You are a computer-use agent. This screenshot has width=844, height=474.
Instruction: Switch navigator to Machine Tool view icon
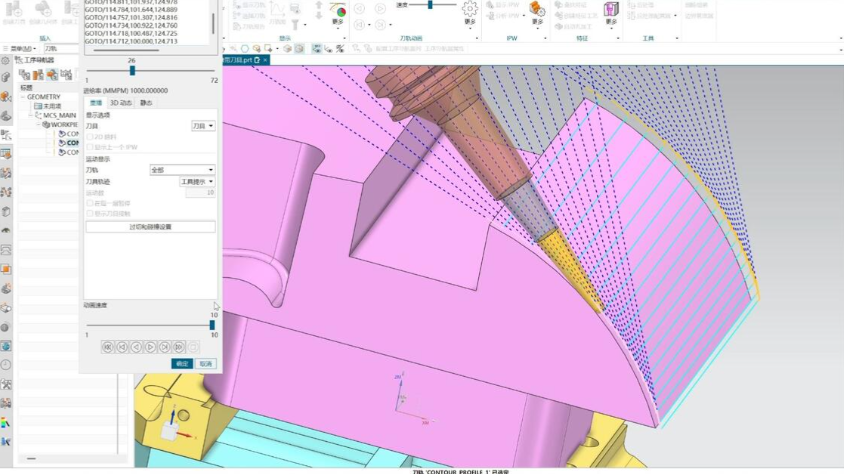coord(38,74)
